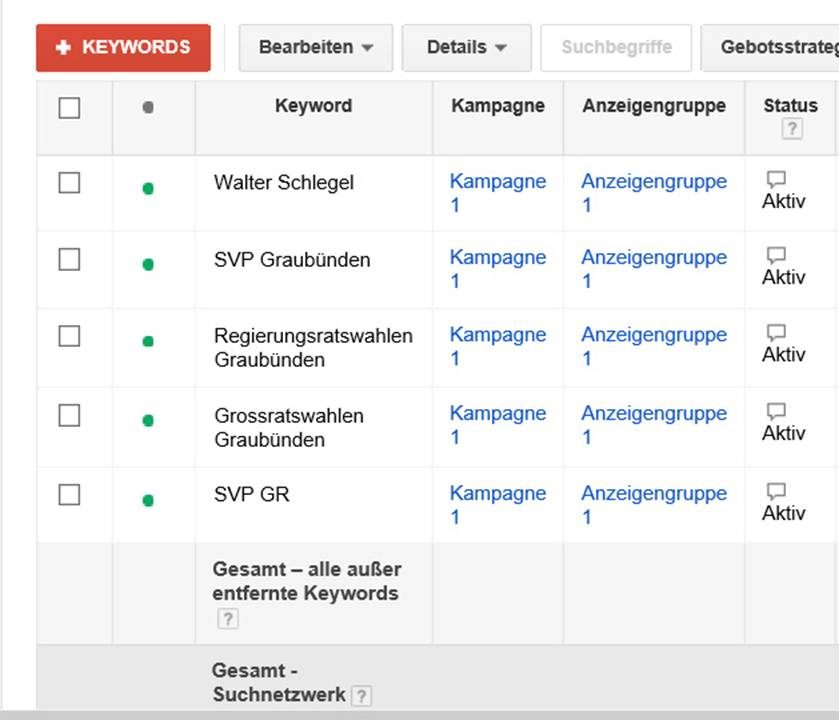Open Kampagne 1 link in SVP Graubünden row
The height and width of the screenshot is (720, 839).
(497, 258)
